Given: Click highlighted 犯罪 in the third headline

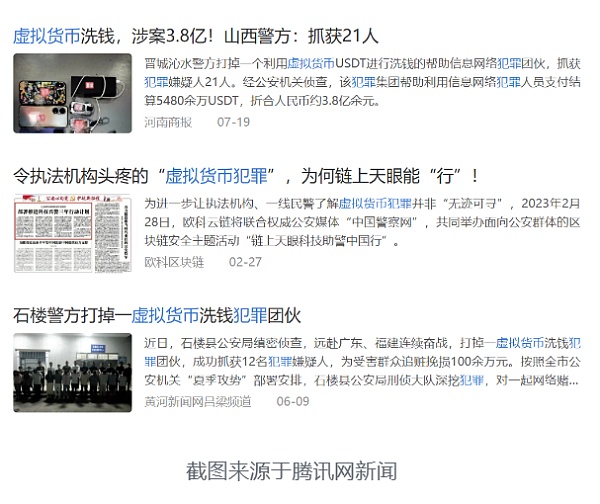Looking at the screenshot, I should click(249, 315).
